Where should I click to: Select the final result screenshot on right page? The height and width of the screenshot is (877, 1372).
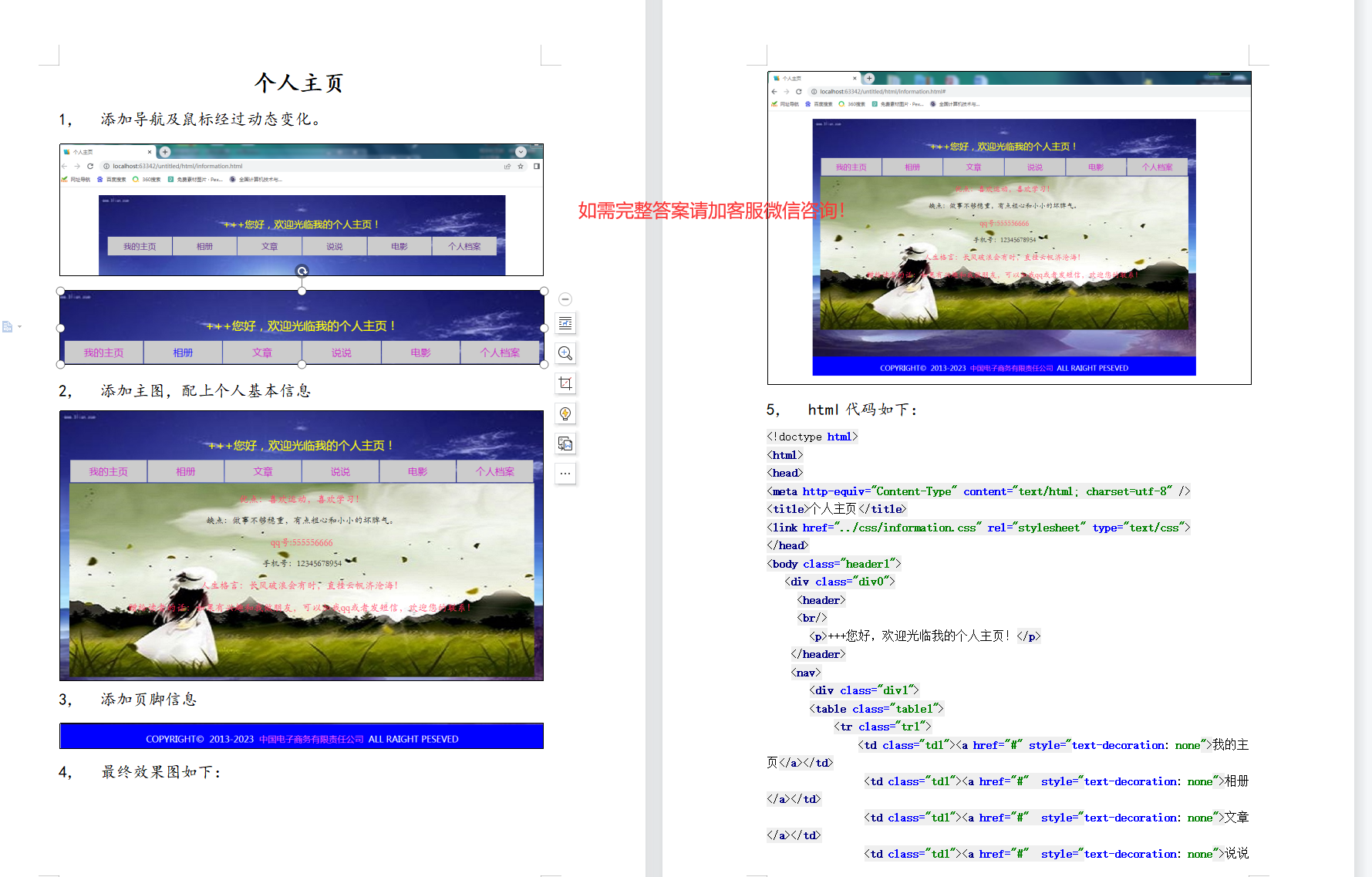[x=1009, y=228]
